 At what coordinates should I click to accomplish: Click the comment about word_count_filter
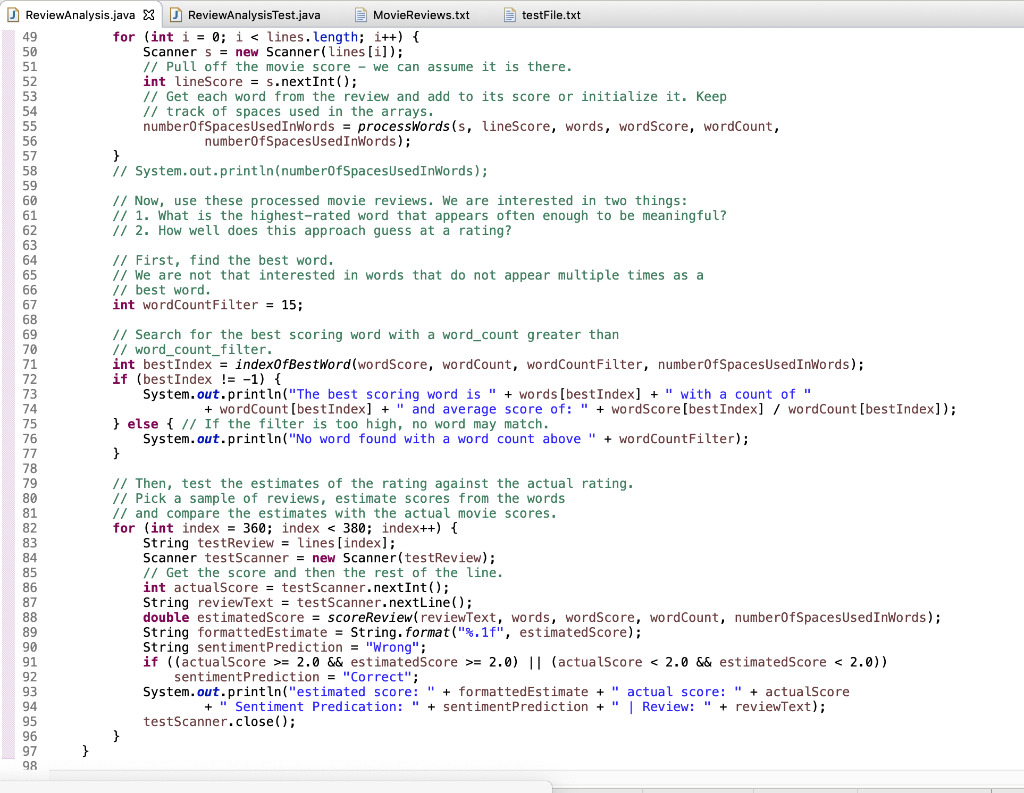pyautogui.click(x=191, y=349)
